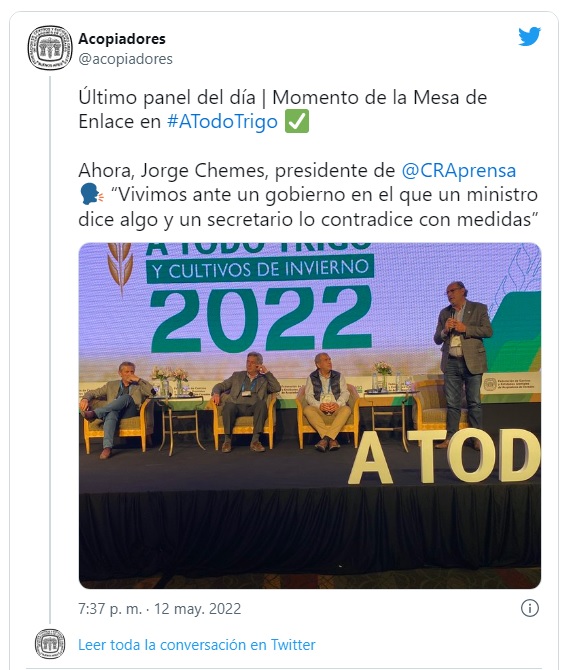This screenshot has width=573, height=670.
Task: Click the tweet info circle icon
Action: 530,608
